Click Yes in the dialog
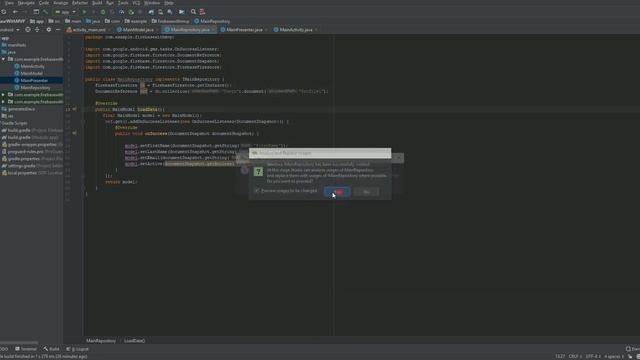The height and width of the screenshot is (360, 640). [x=337, y=192]
